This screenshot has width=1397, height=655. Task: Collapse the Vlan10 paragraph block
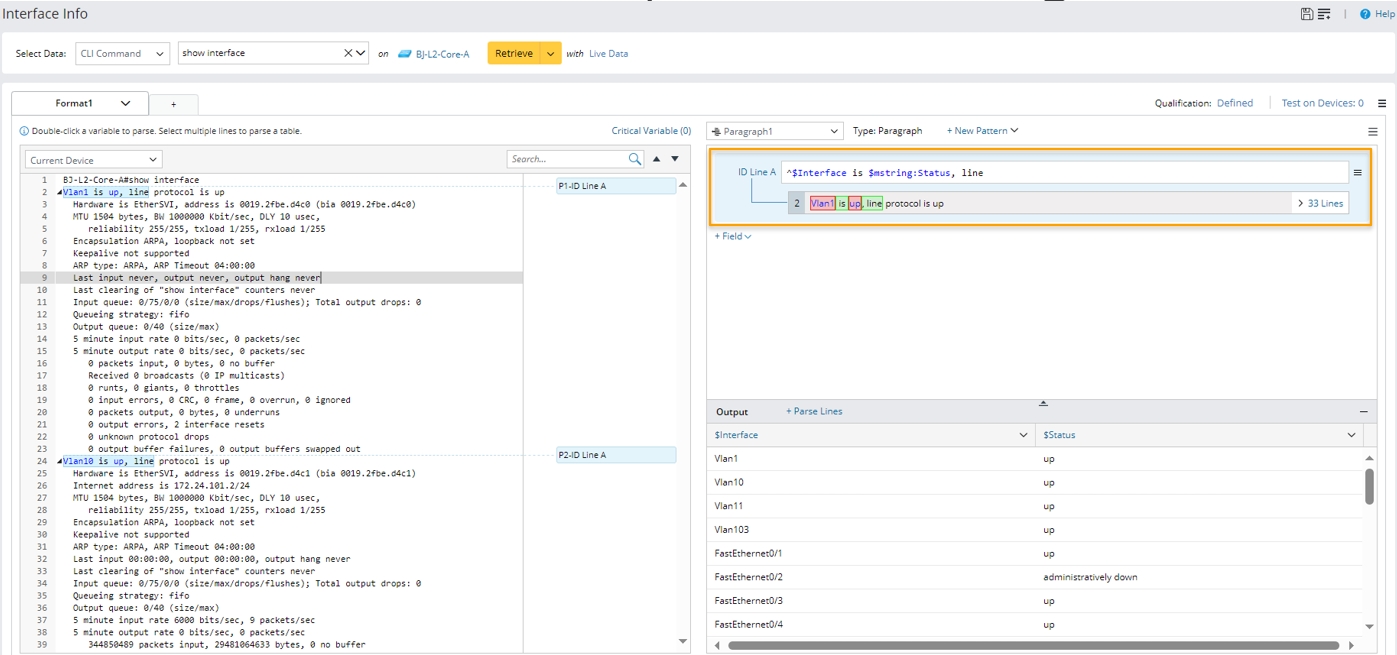tap(60, 461)
